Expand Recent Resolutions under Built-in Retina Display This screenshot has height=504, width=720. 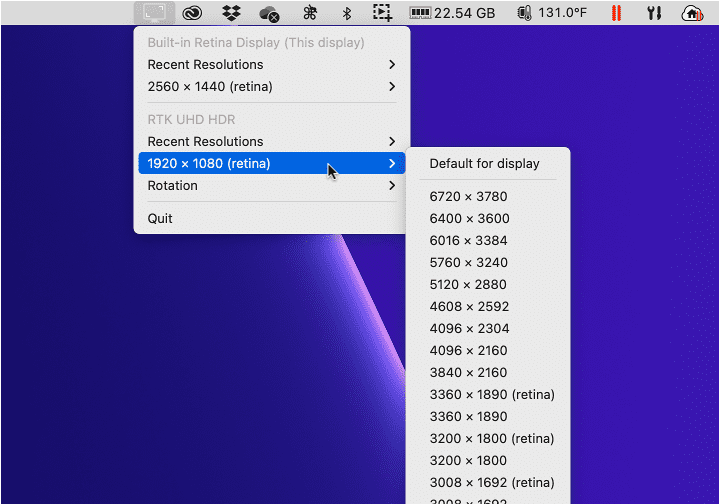click(271, 65)
